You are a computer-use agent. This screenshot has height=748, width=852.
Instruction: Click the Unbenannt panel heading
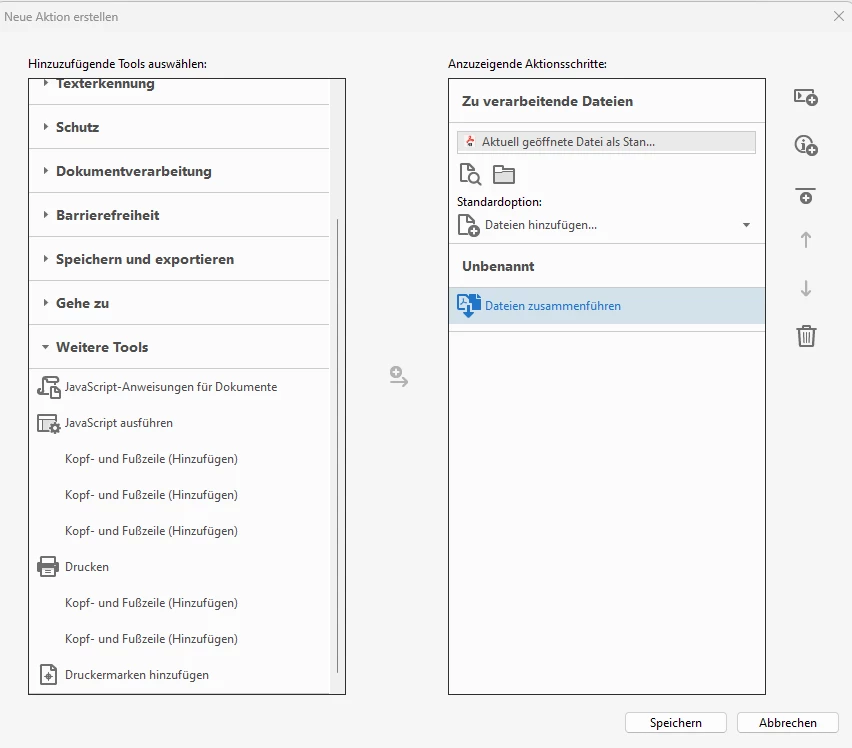[498, 266]
